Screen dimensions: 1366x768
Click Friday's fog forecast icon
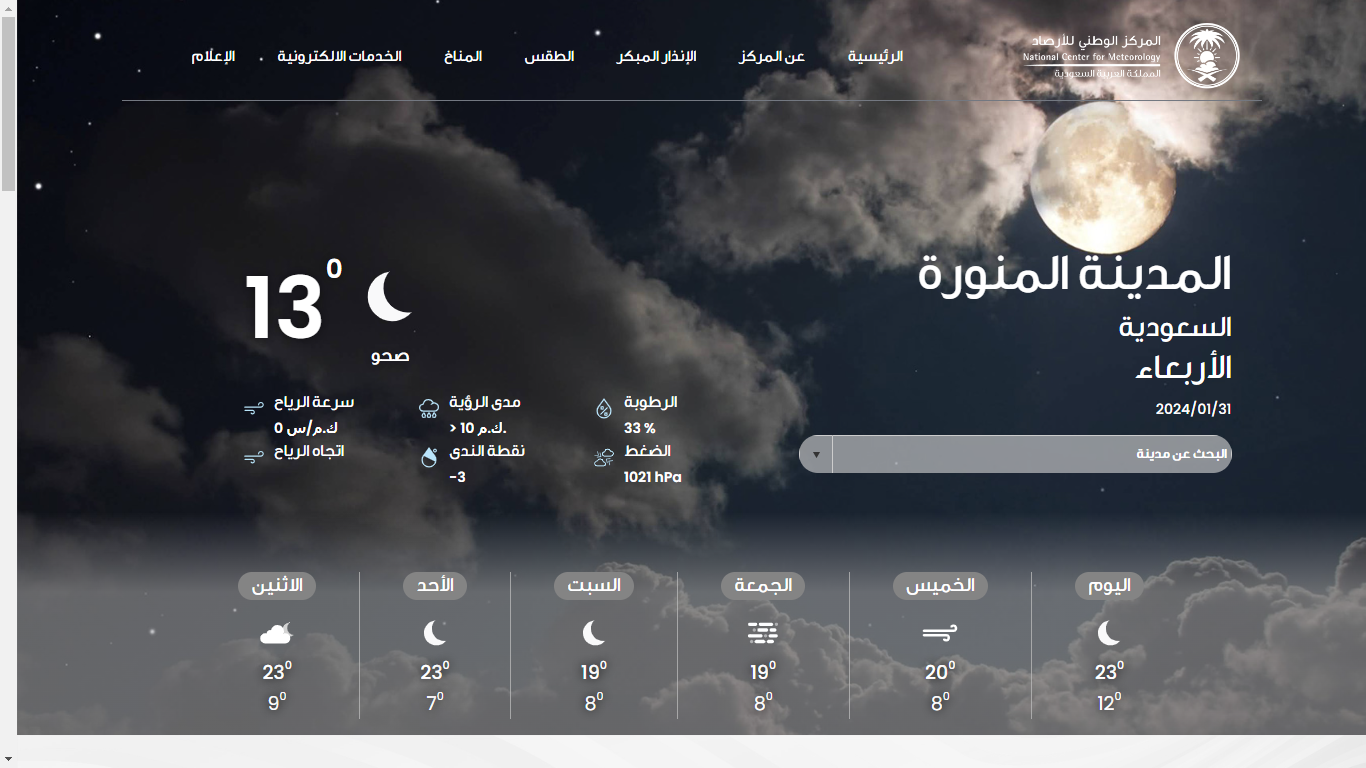pyautogui.click(x=762, y=632)
